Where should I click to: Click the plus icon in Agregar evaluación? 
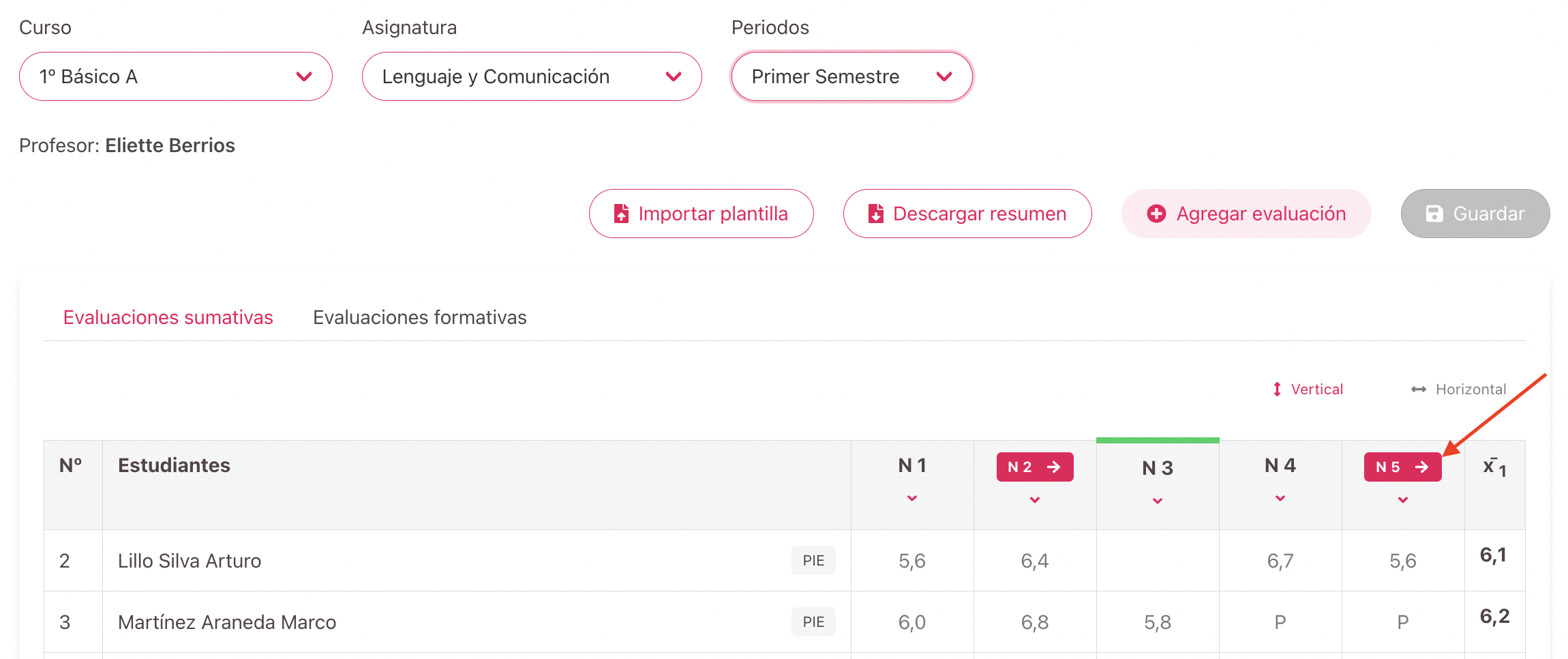pyautogui.click(x=1156, y=214)
